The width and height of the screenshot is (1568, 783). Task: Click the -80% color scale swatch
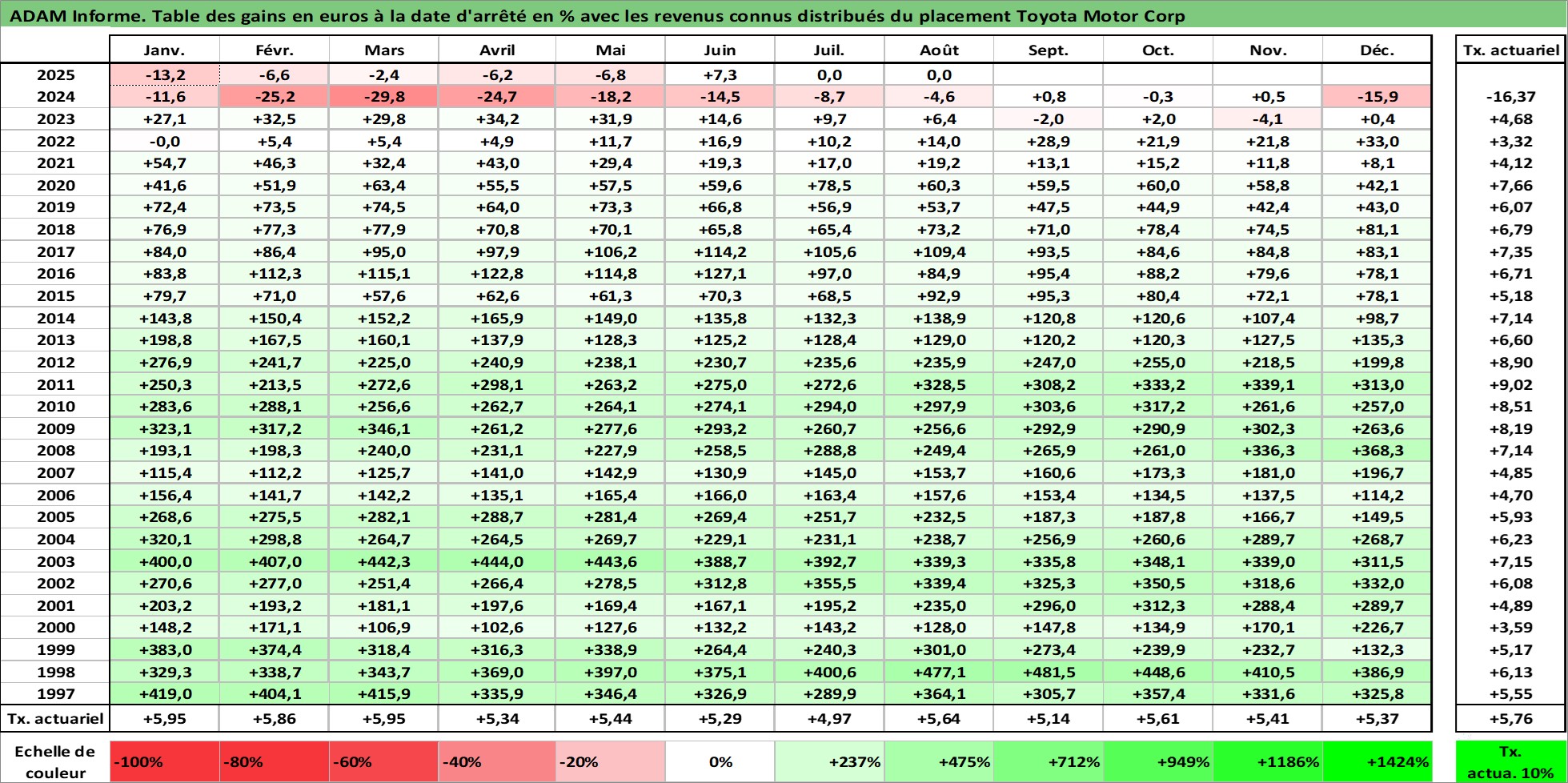274,761
